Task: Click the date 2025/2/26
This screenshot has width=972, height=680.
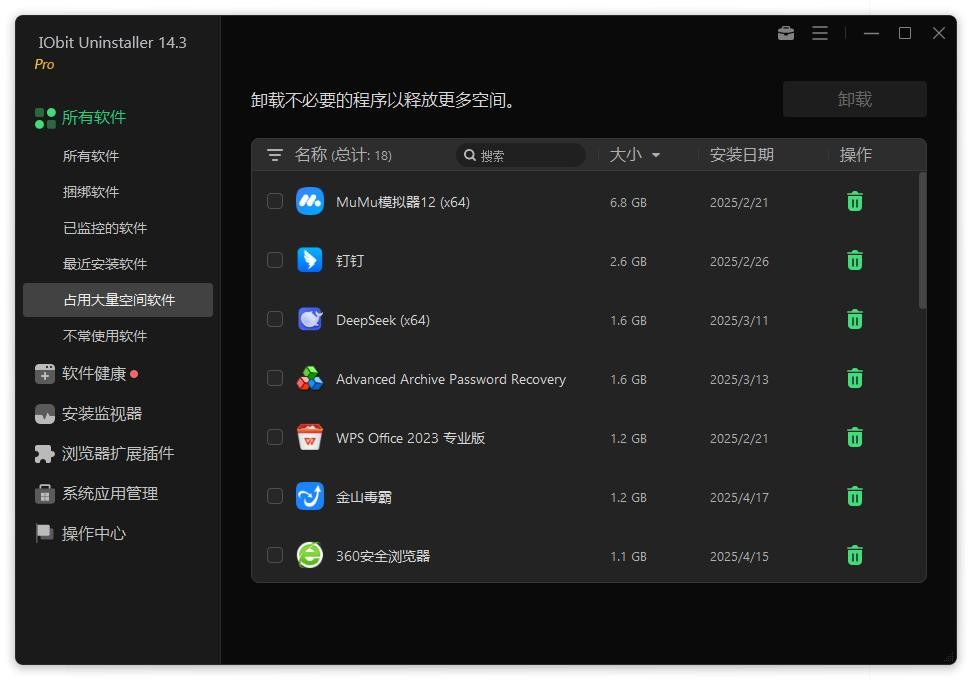Action: coord(739,262)
